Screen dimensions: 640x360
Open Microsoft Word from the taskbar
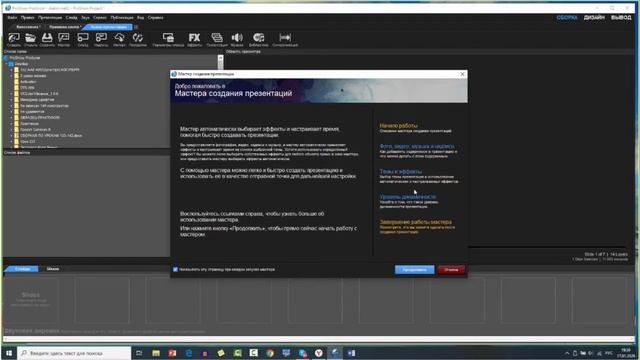(351, 353)
